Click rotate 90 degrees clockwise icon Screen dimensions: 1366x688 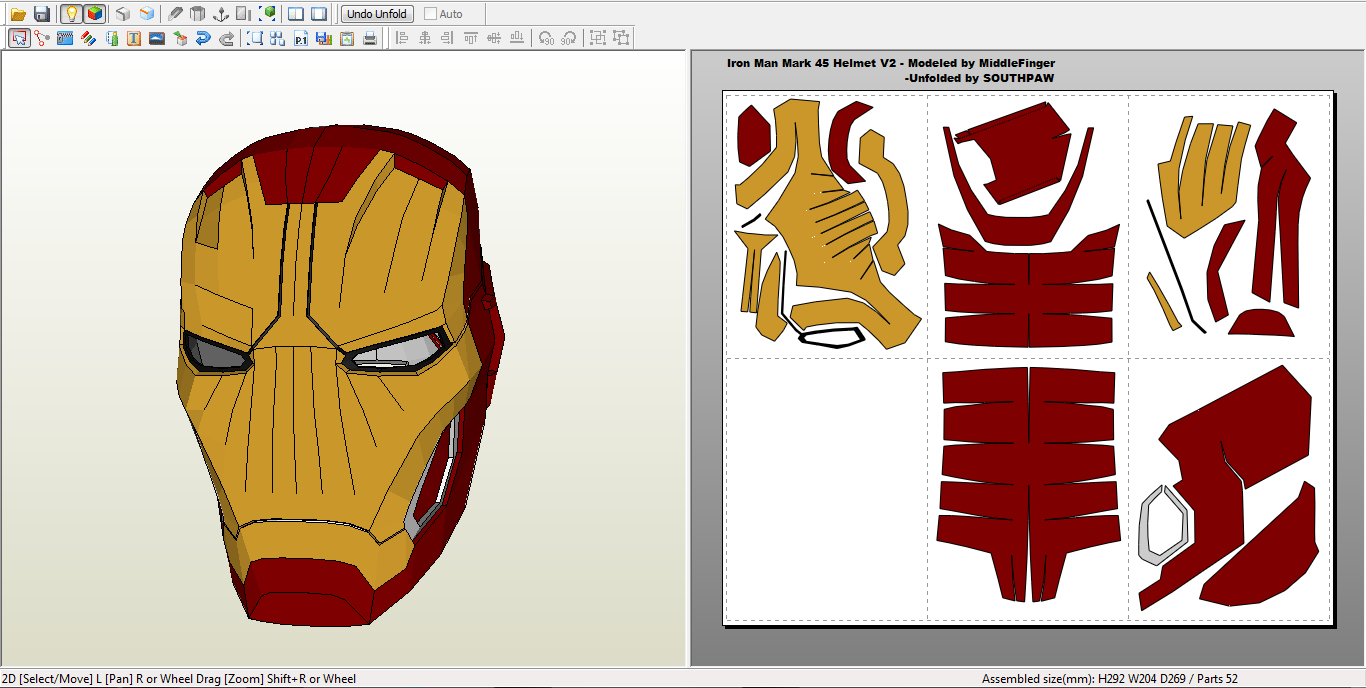(x=568, y=38)
